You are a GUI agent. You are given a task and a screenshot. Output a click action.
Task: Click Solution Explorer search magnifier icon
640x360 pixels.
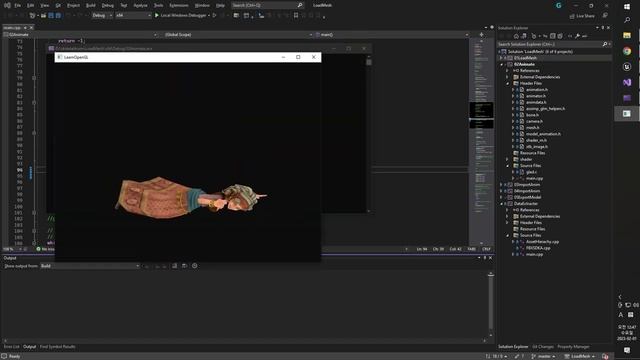pos(605,44)
